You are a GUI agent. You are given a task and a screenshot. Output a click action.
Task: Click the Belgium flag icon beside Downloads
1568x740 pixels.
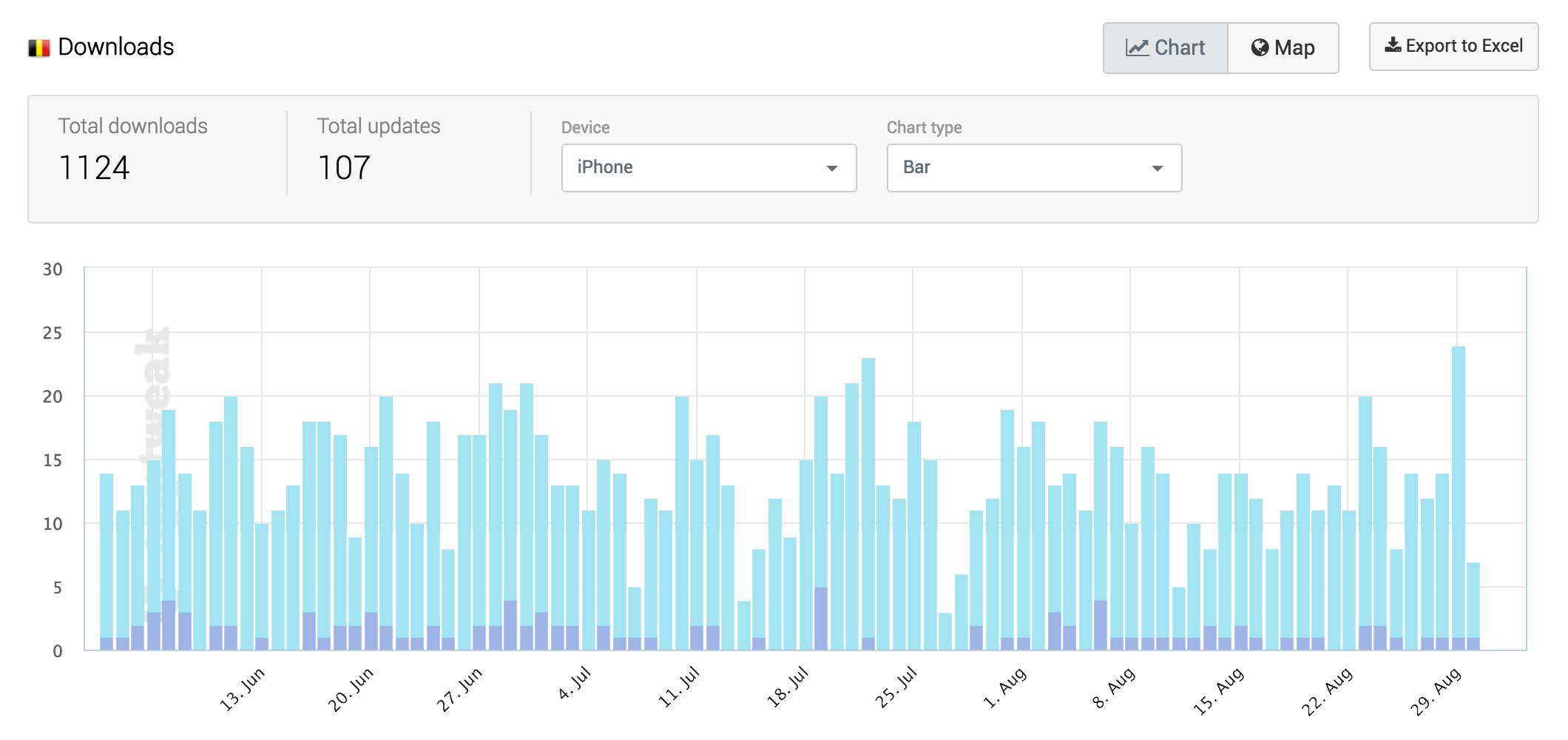coord(38,48)
